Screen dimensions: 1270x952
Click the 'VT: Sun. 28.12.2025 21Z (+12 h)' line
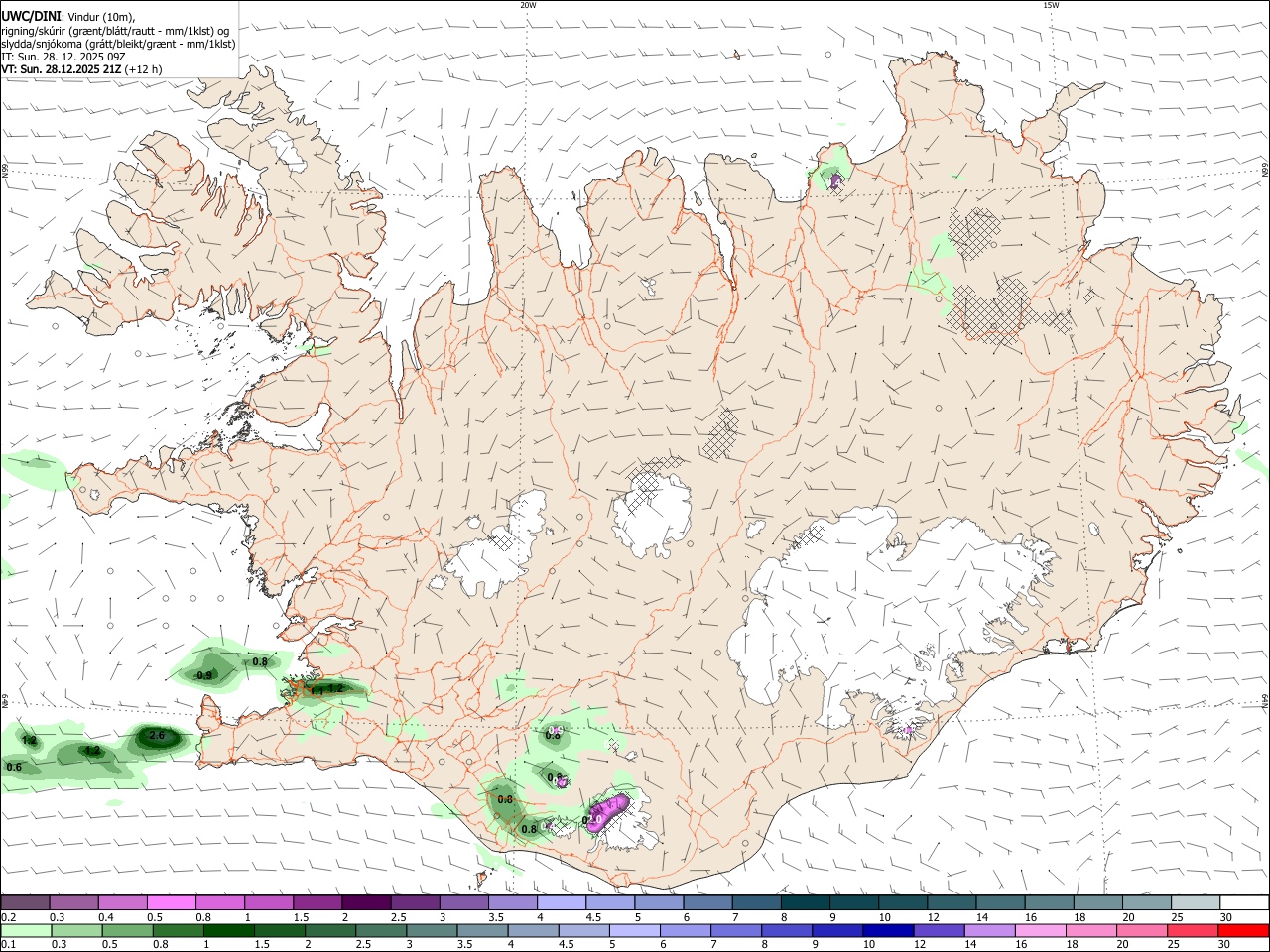(81, 69)
